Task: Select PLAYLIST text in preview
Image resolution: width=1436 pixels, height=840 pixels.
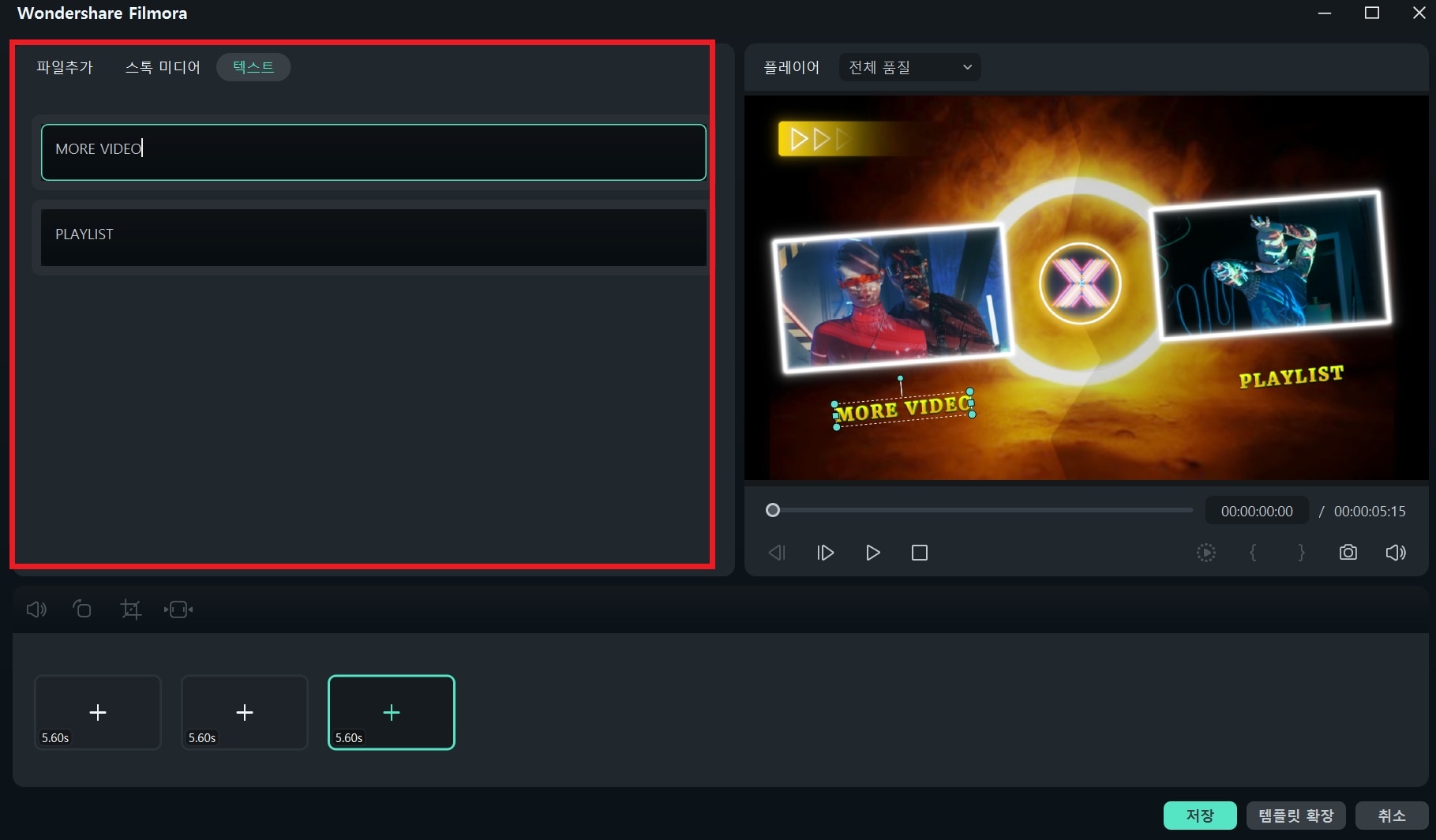Action: point(1291,377)
